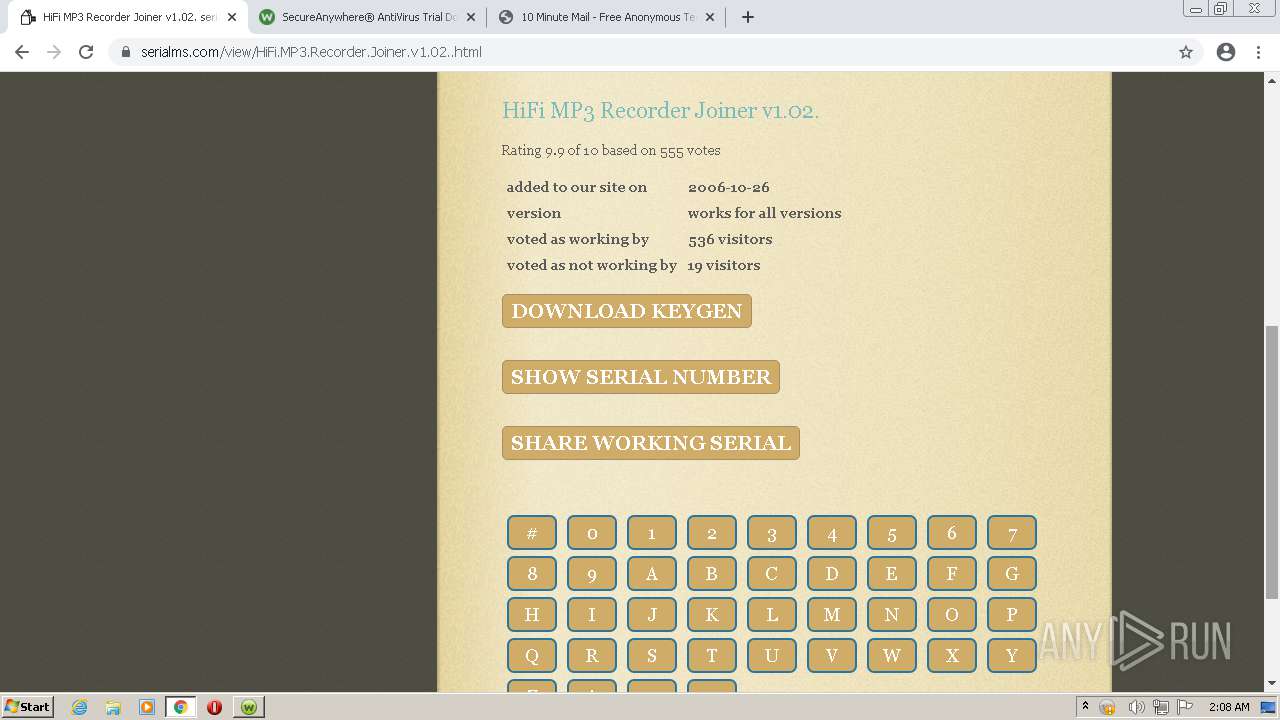Screen dimensions: 1280x720
Task: Browse serials starting with letter X
Action: click(952, 656)
